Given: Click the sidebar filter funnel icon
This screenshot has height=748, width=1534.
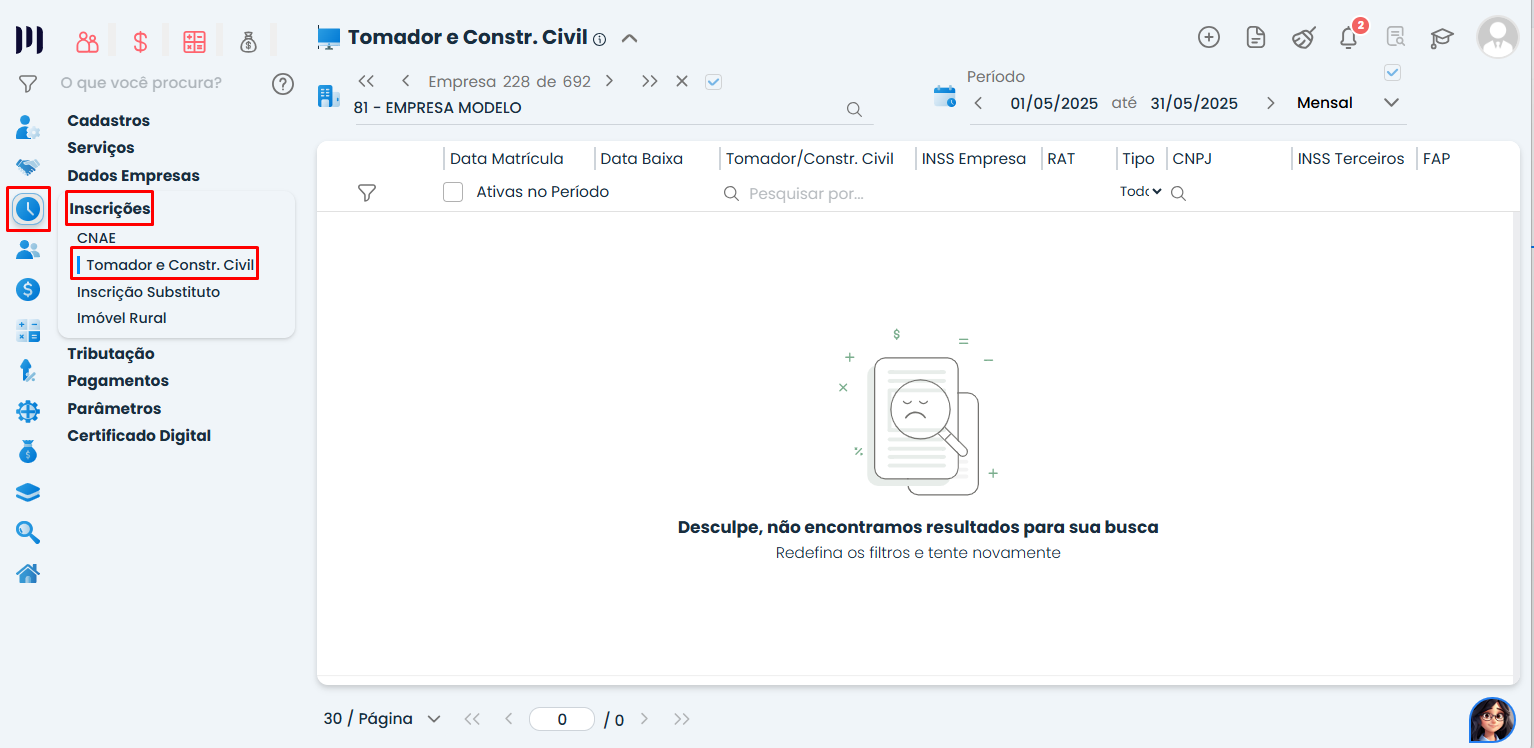Looking at the screenshot, I should tap(28, 84).
